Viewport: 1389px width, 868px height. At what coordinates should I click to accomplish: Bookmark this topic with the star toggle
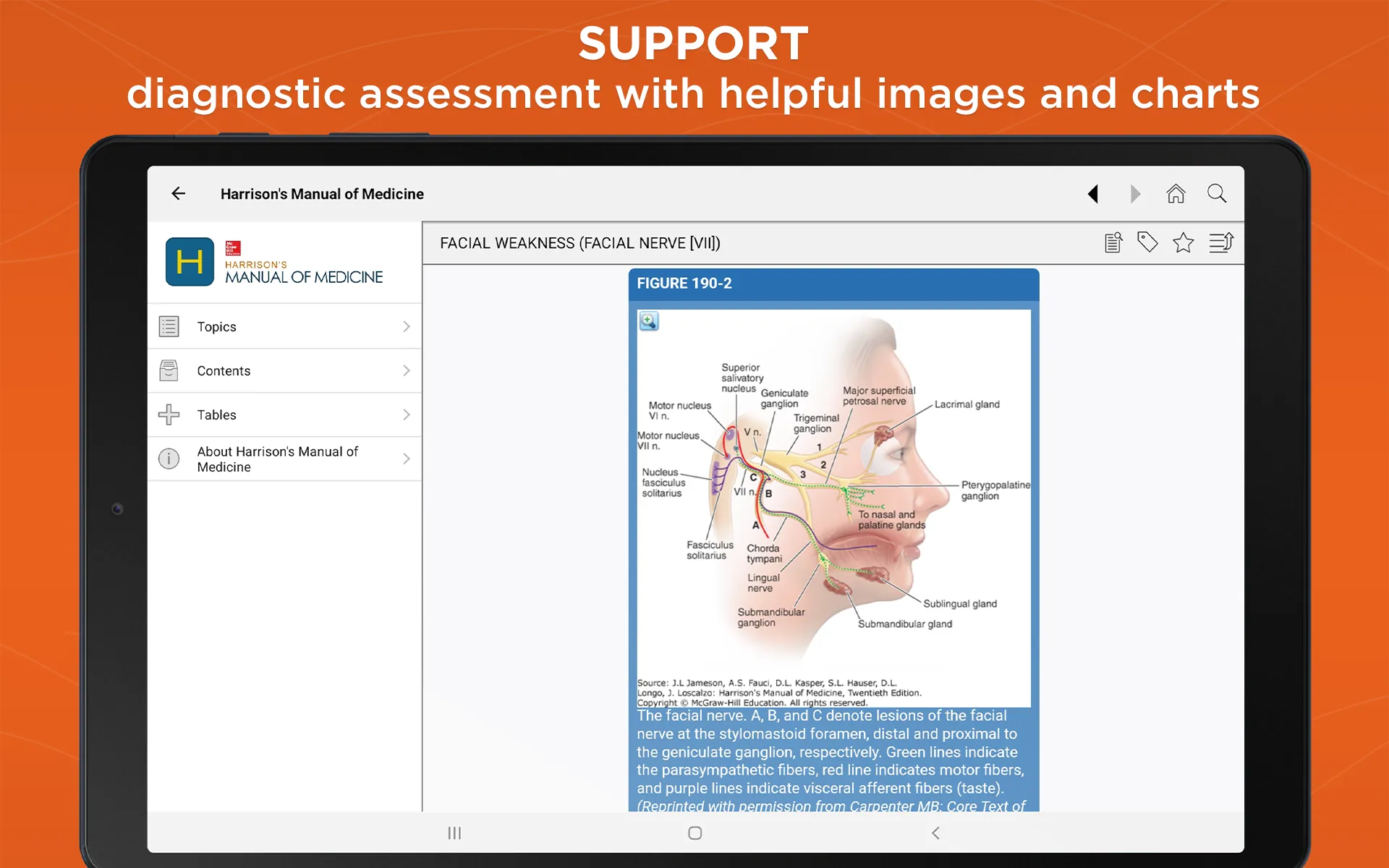coord(1184,242)
